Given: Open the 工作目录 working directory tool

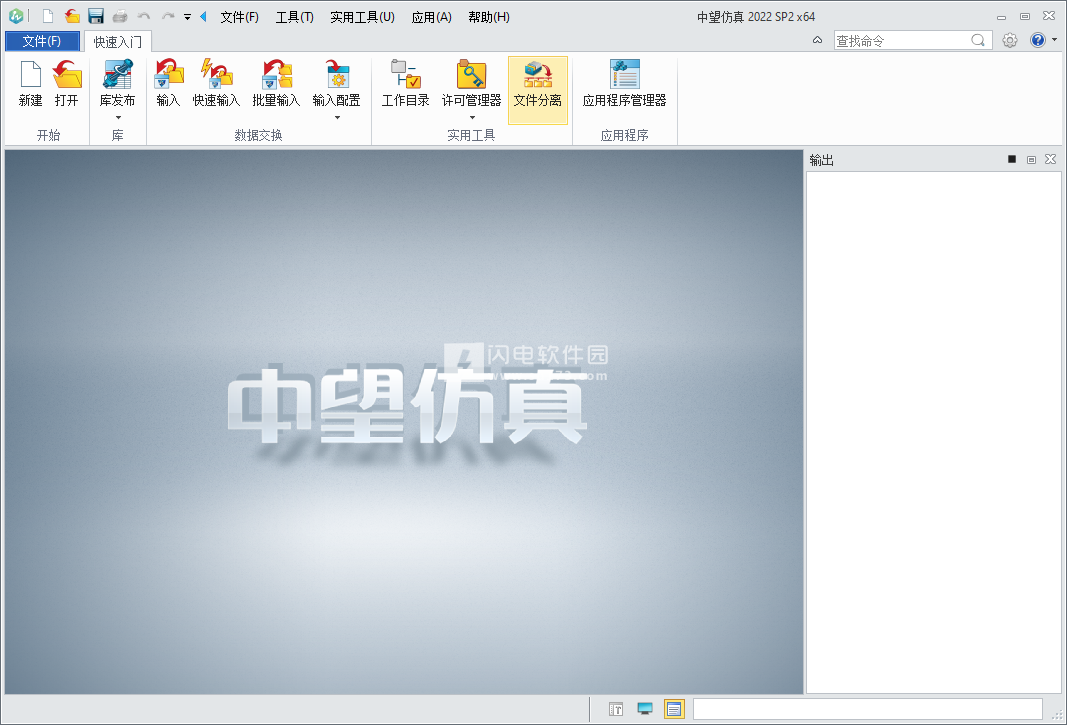Looking at the screenshot, I should (x=406, y=75).
